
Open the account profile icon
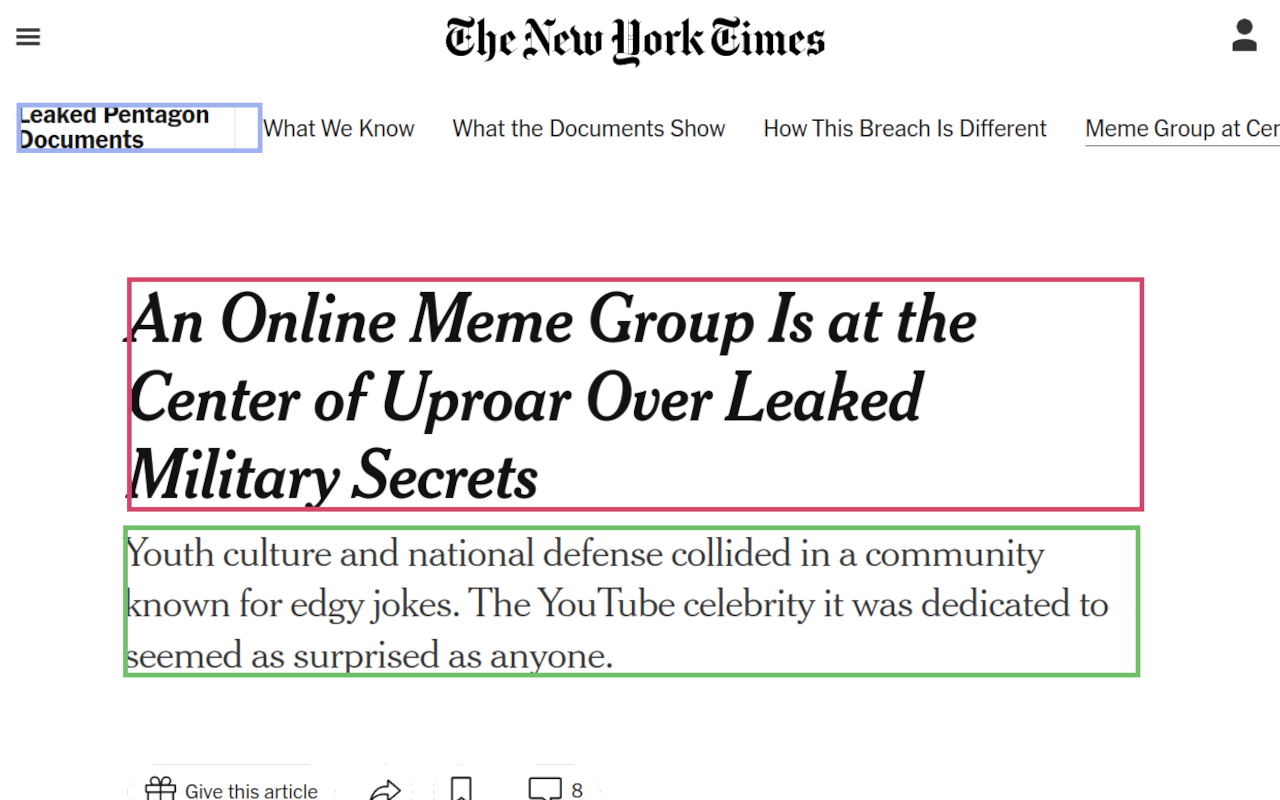1244,36
